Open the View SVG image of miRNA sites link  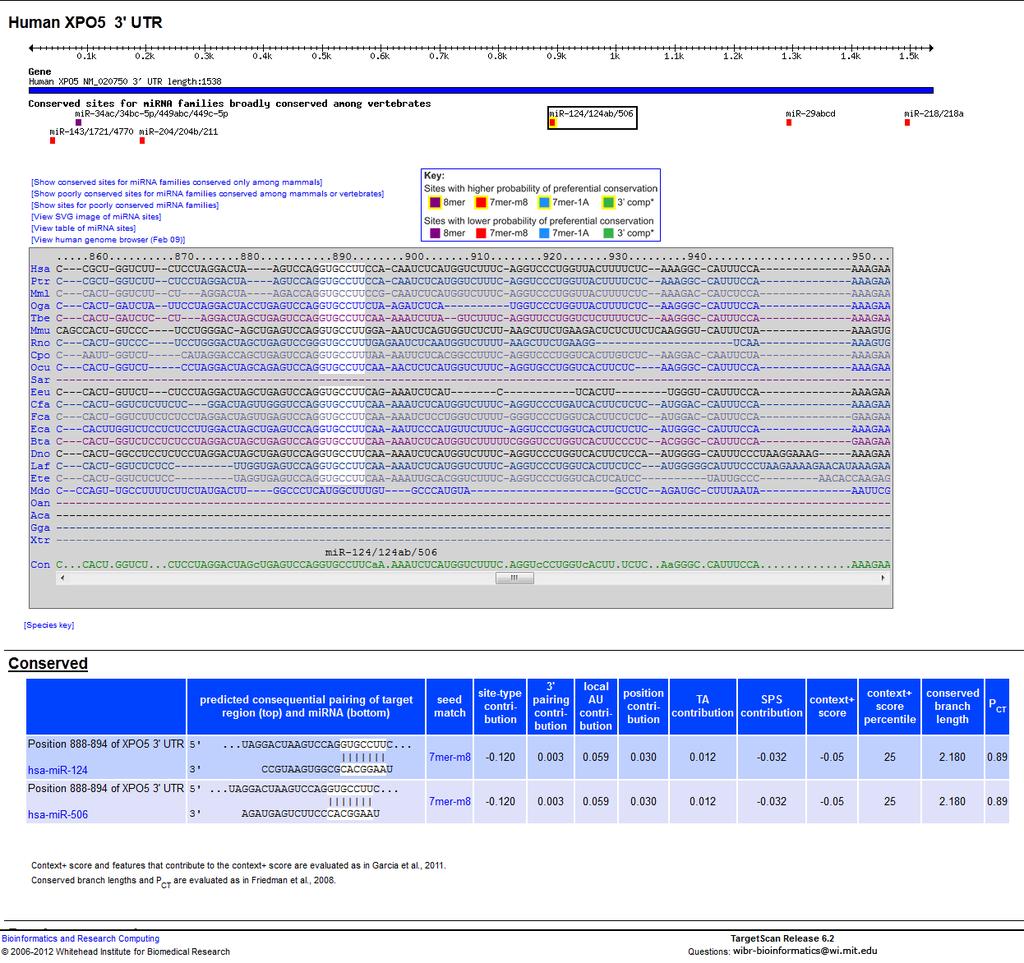click(97, 217)
